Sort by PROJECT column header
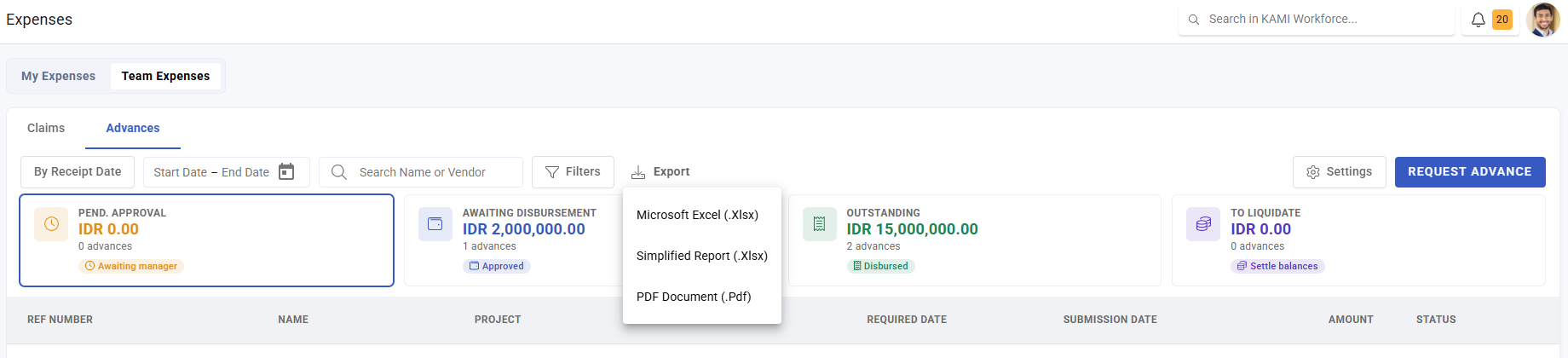Viewport: 1568px width, 358px height. (x=498, y=320)
